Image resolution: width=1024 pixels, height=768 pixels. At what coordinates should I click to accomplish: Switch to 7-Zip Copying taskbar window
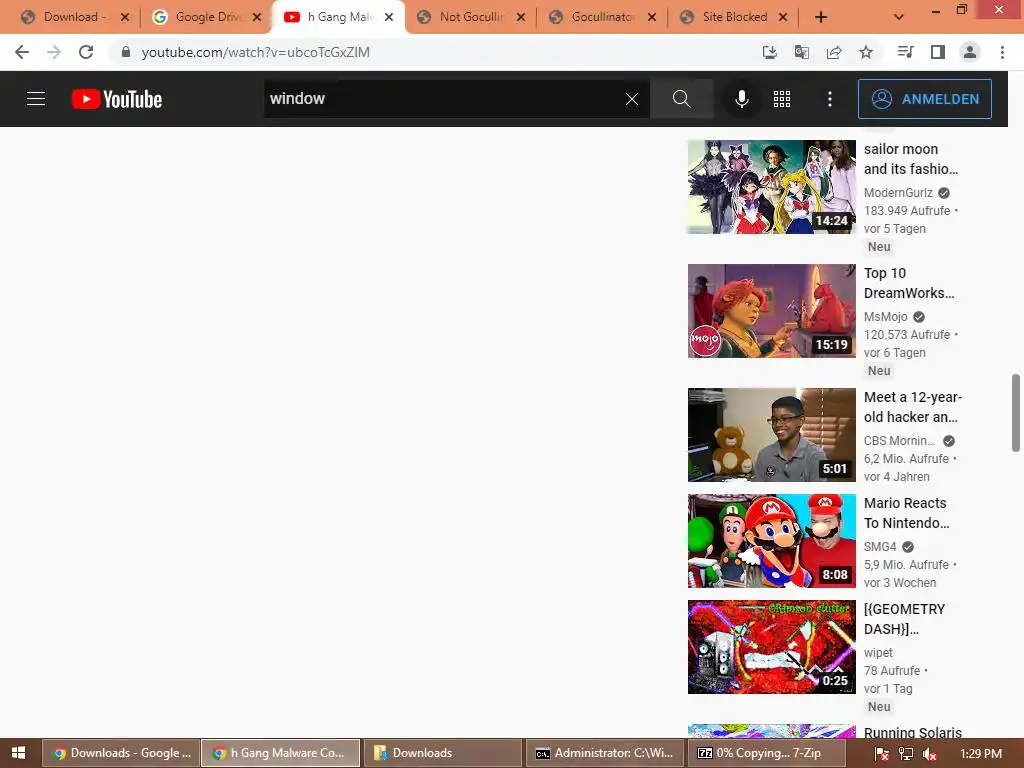pyautogui.click(x=765, y=753)
